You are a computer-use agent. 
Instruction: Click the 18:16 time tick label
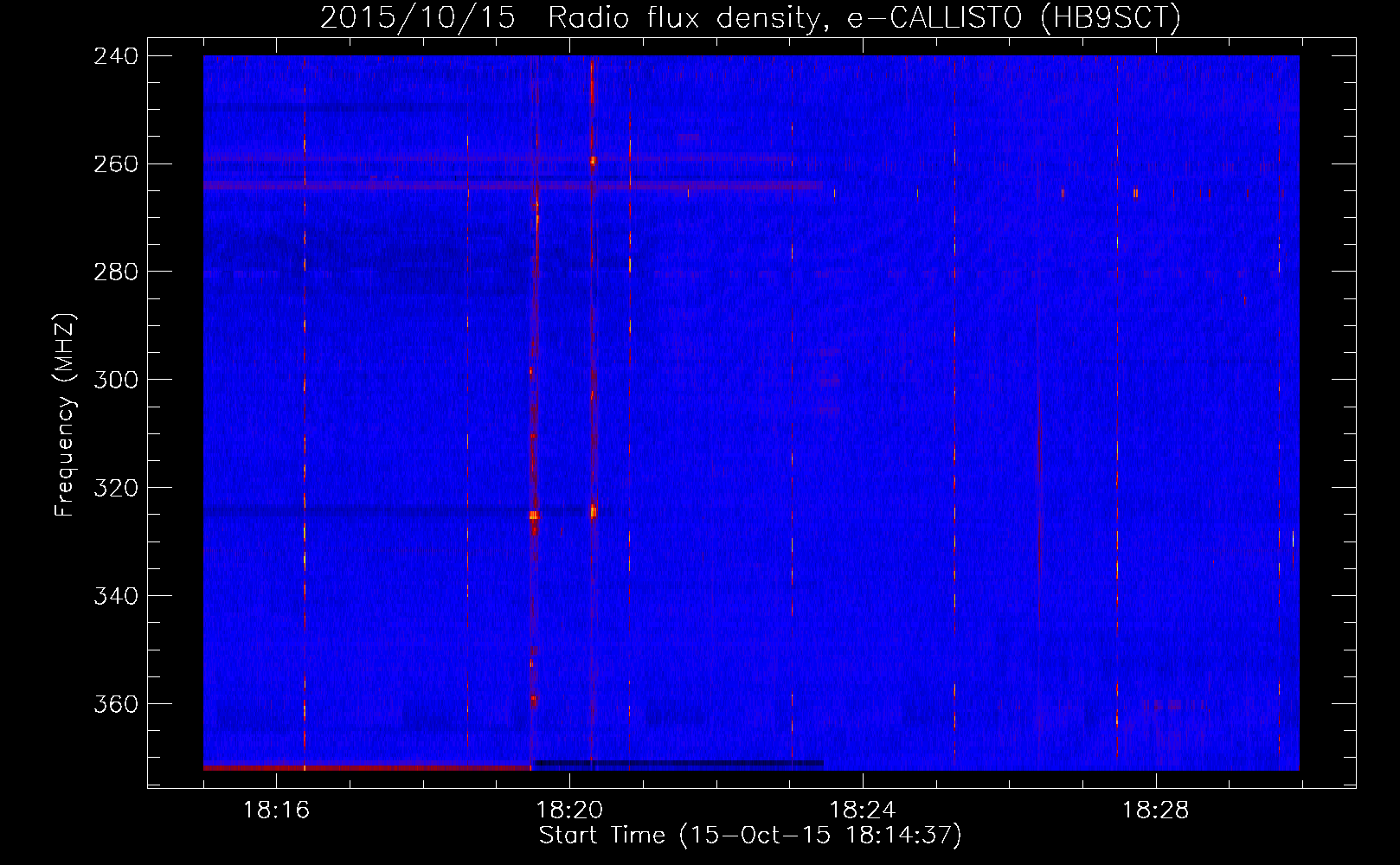pos(276,810)
